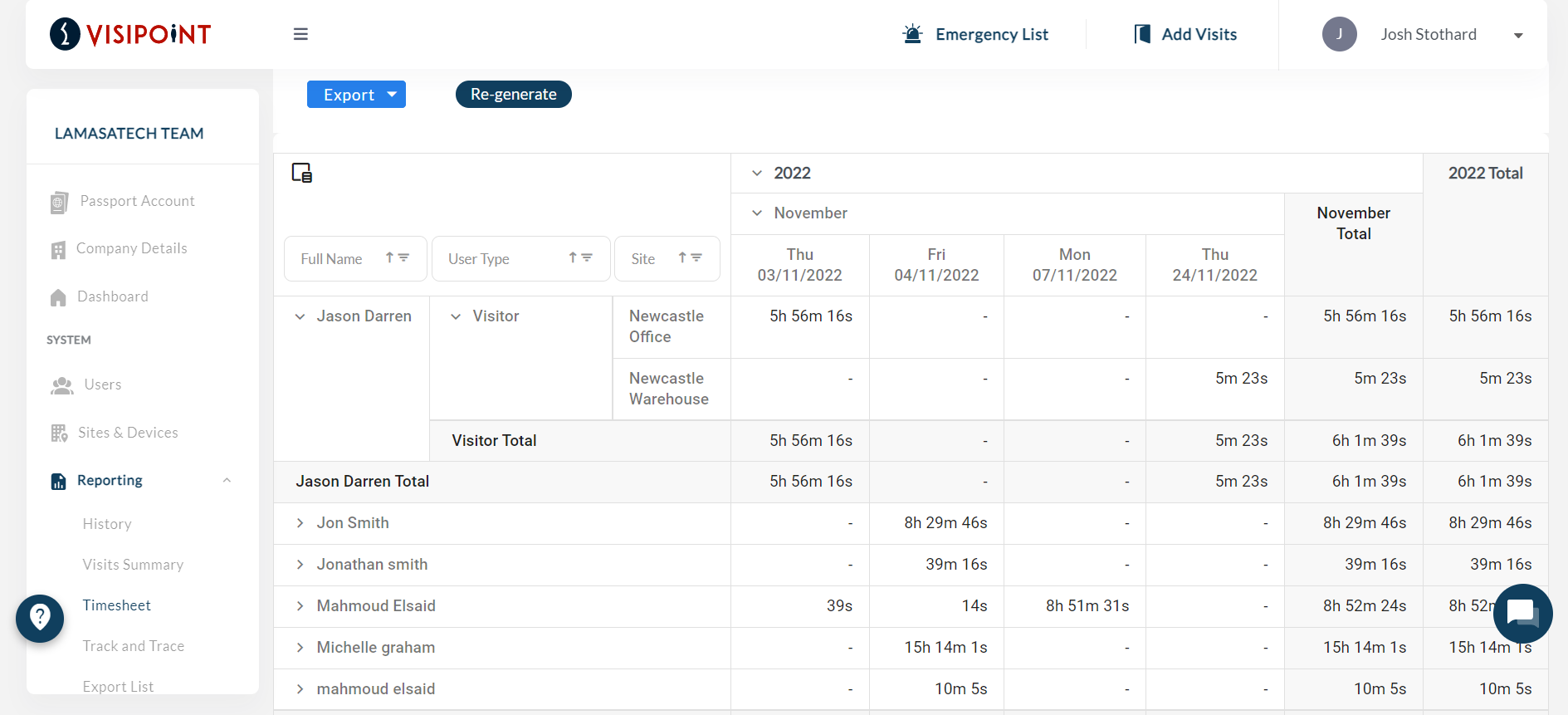The height and width of the screenshot is (715, 1568).
Task: Click the User Type field chip
Action: pyautogui.click(x=521, y=258)
